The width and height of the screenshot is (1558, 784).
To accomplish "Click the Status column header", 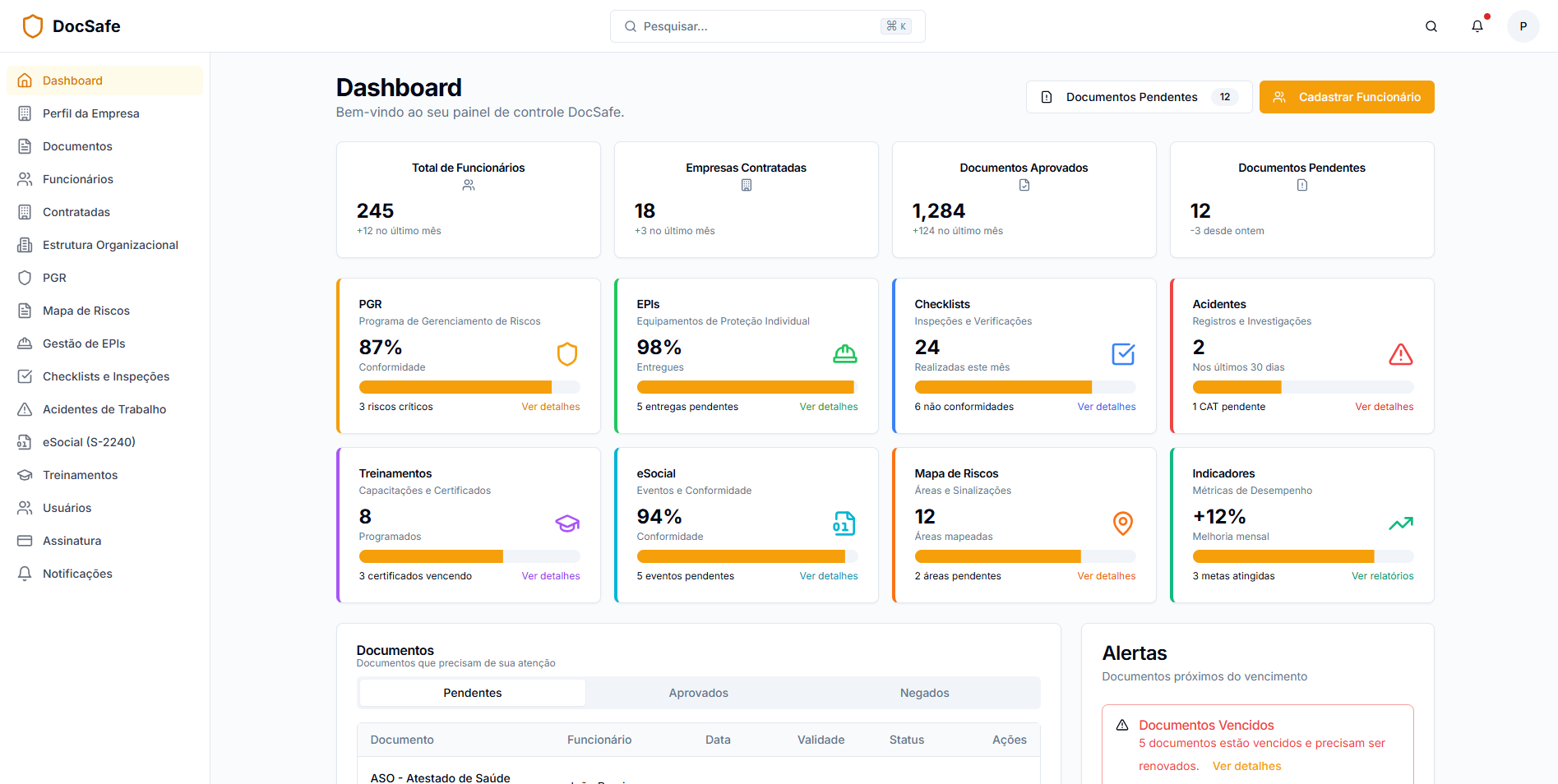I will tap(907, 740).
